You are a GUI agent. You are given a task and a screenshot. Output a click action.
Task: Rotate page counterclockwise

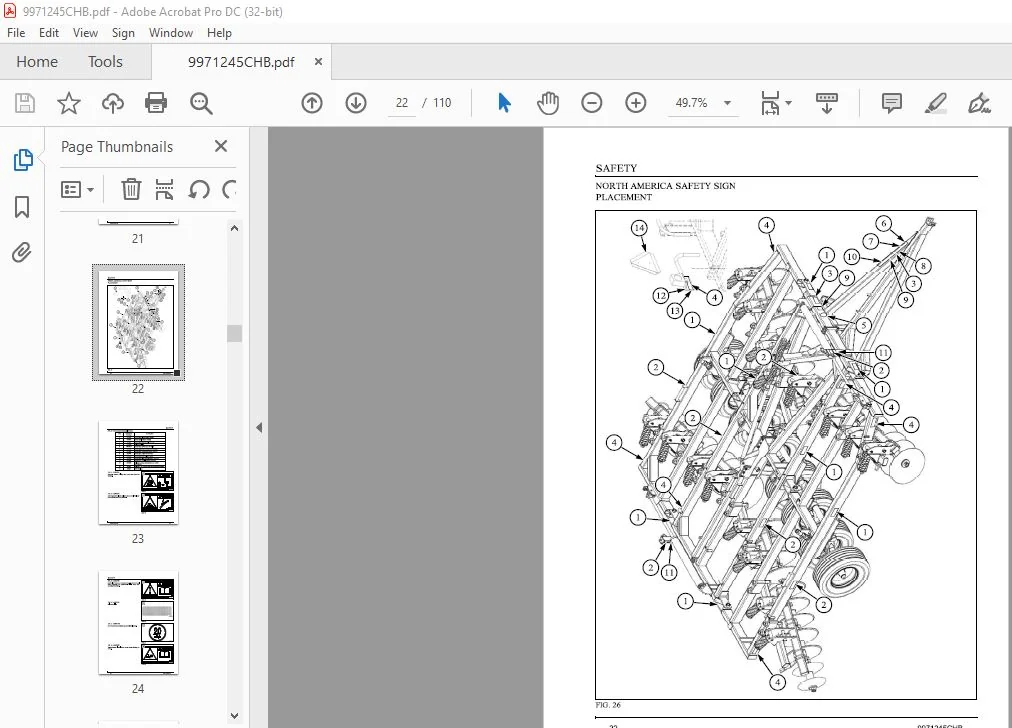(199, 189)
